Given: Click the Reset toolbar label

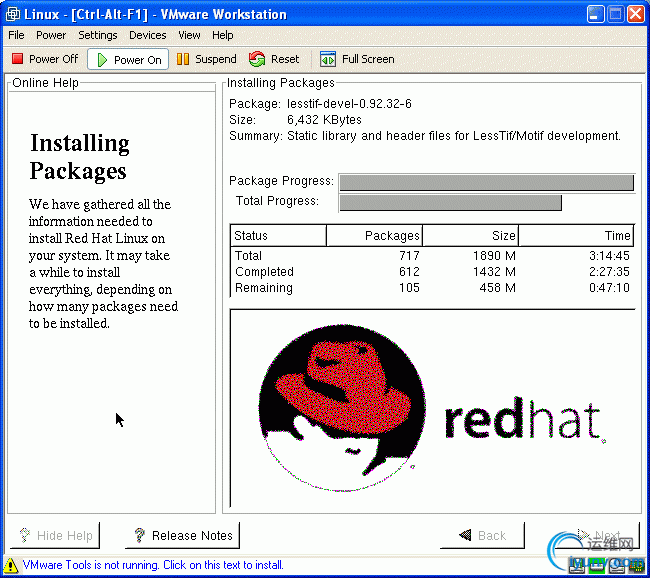Looking at the screenshot, I should (x=285, y=59).
